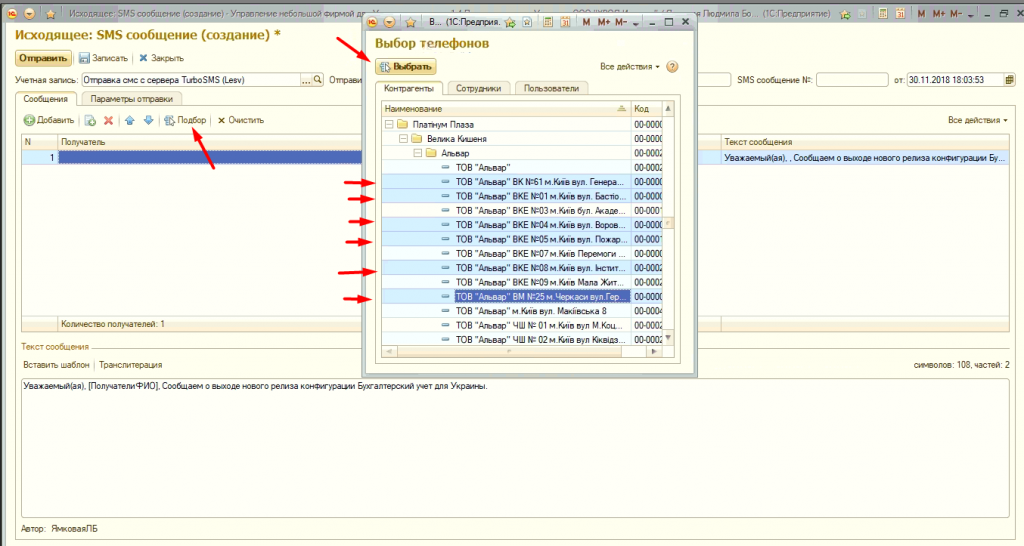Select row ТОВ "Альвар" ВКЕ №03 м.Київ
The width and height of the screenshot is (1024, 546).
[522, 210]
